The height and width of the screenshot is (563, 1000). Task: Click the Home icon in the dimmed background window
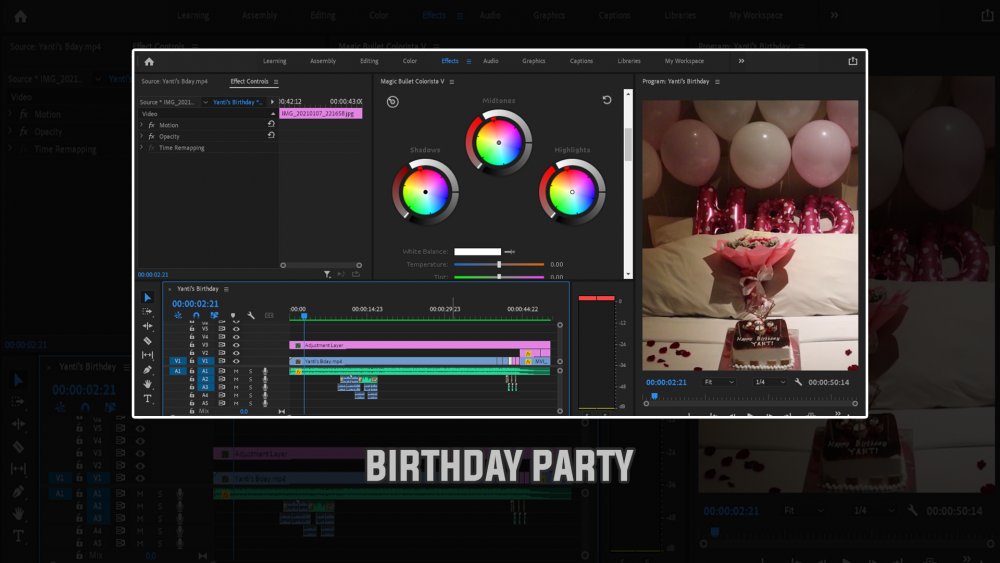pos(20,17)
